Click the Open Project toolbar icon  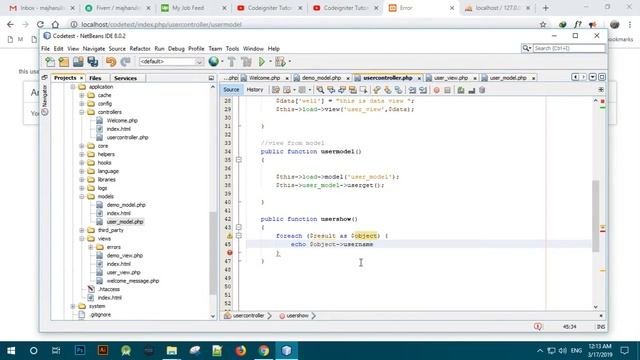78,62
